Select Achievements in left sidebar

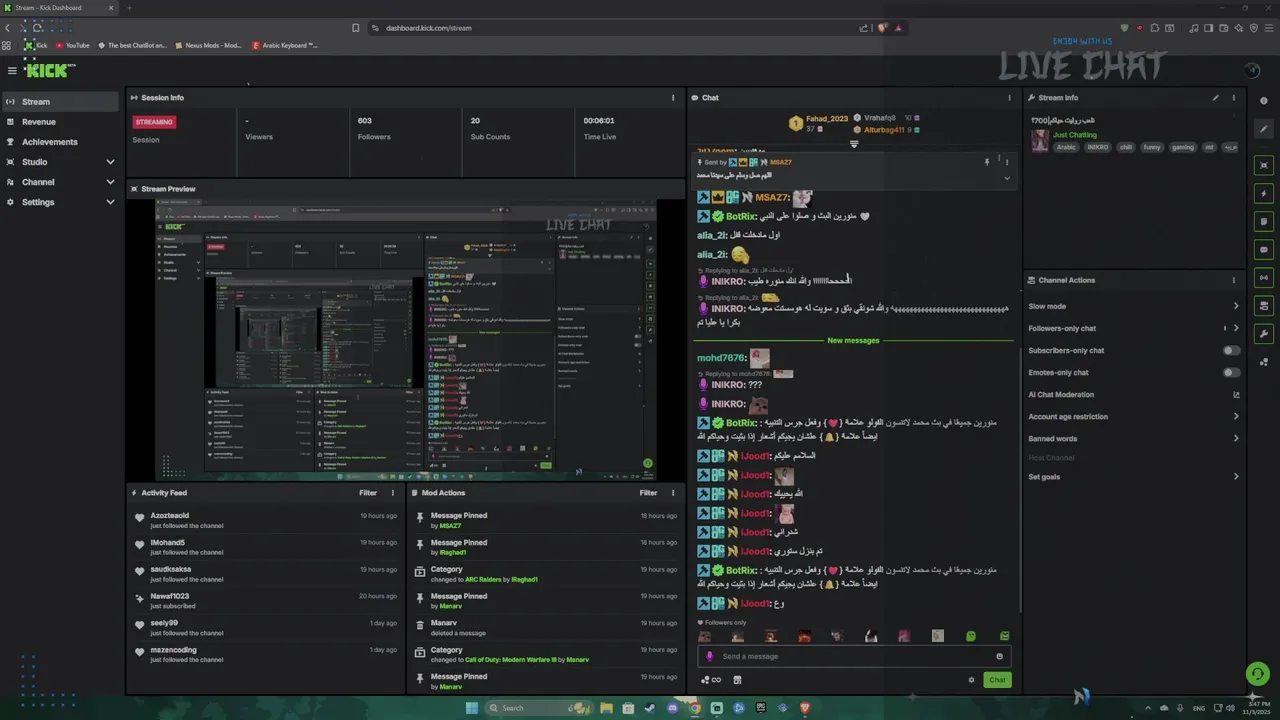click(60, 142)
